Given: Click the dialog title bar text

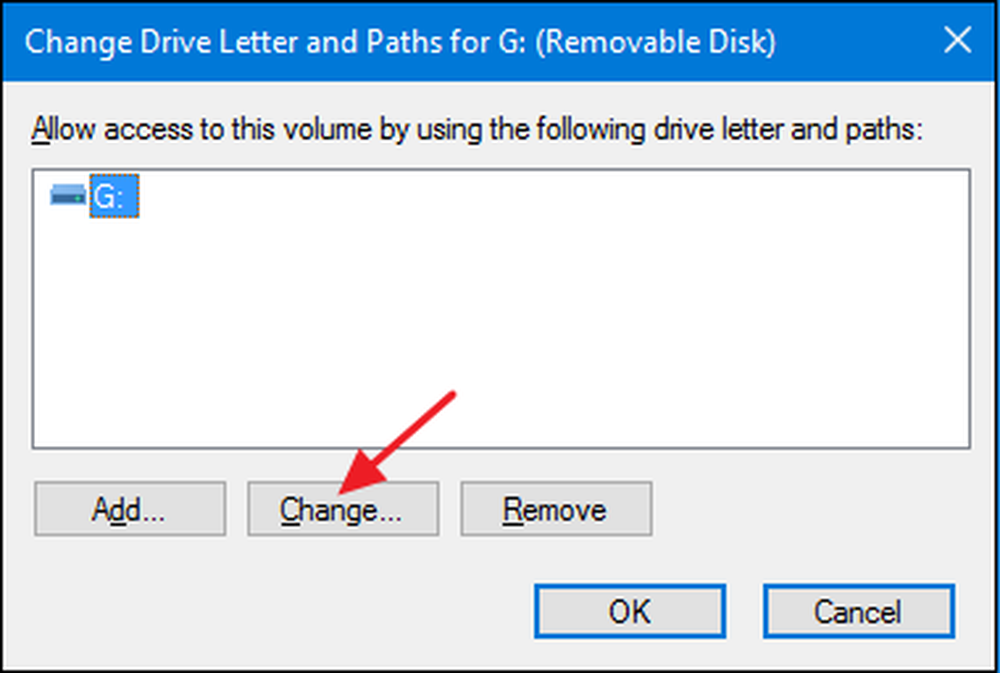Looking at the screenshot, I should pos(401,42).
